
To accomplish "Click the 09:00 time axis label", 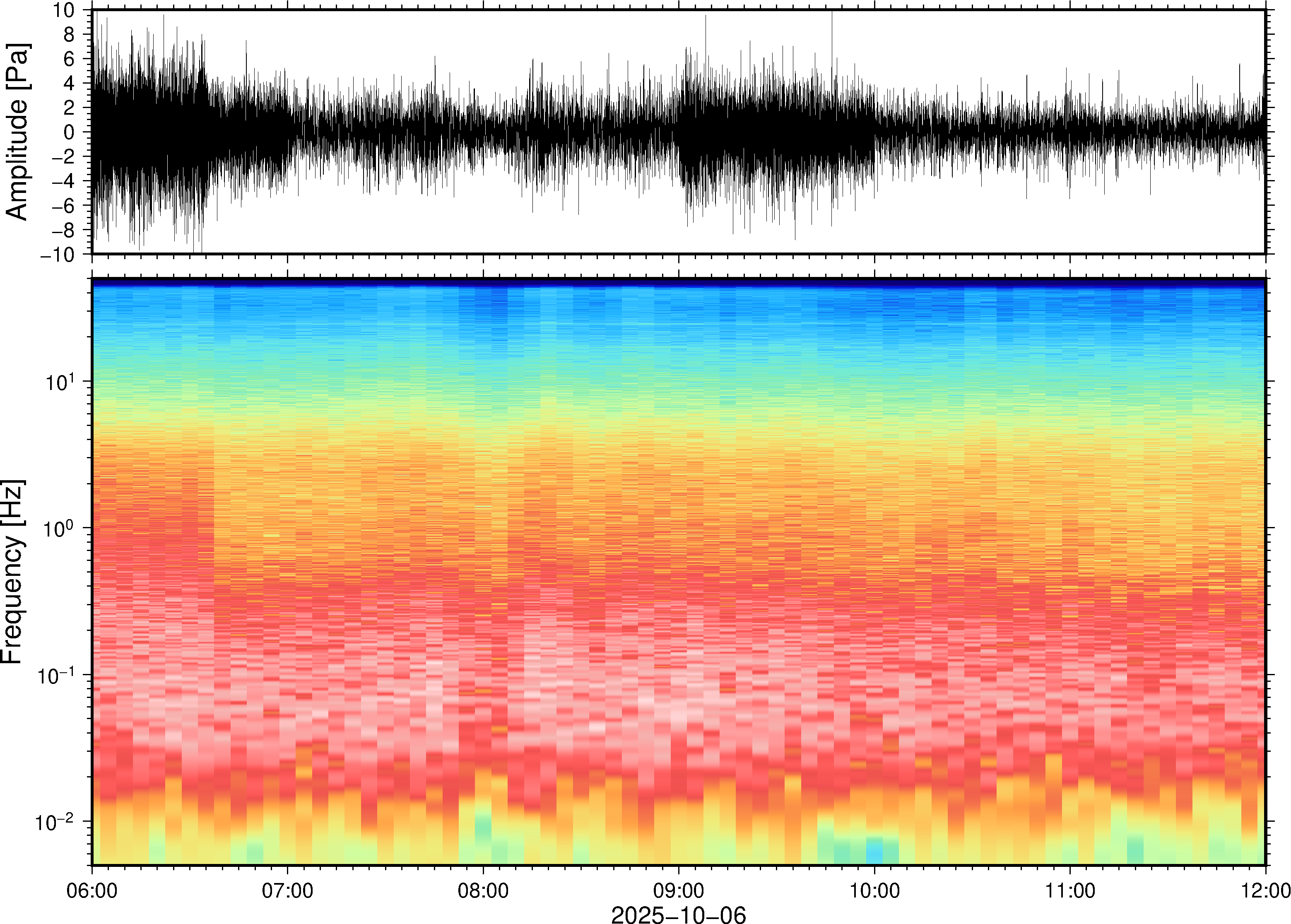I will tap(678, 890).
